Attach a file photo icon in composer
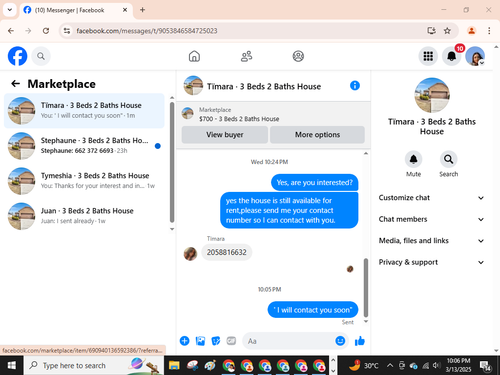This screenshot has height=375, width=500. (200, 341)
